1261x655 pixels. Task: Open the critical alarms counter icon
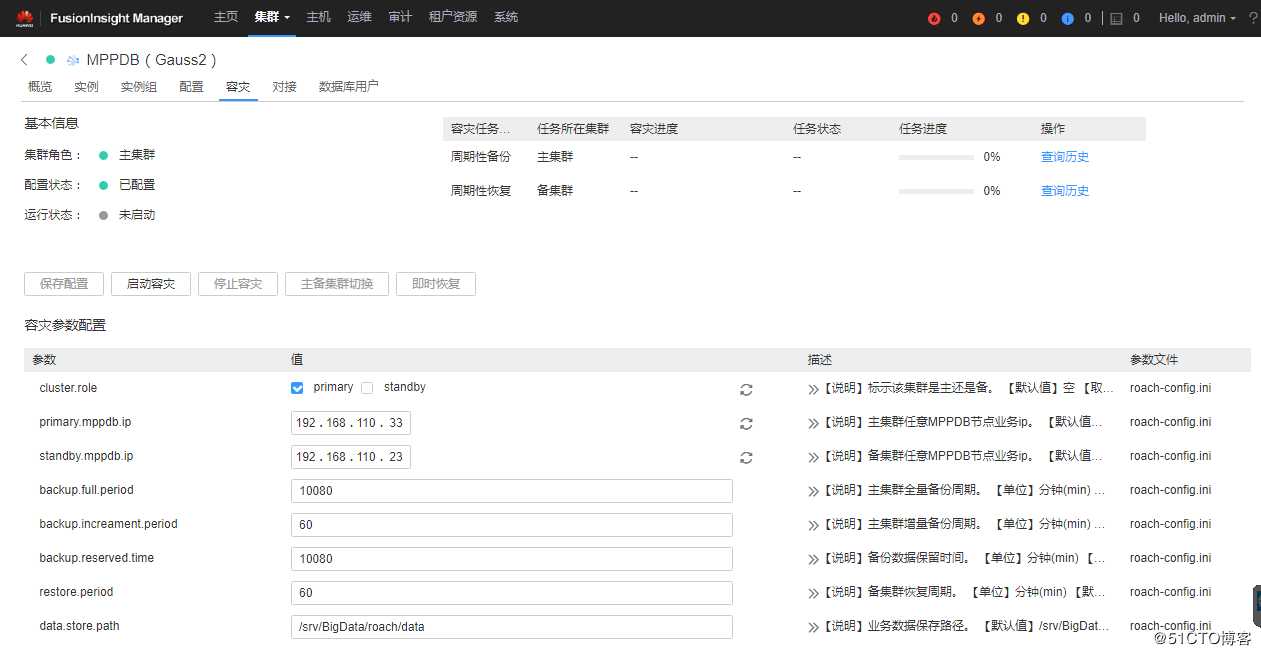934,17
